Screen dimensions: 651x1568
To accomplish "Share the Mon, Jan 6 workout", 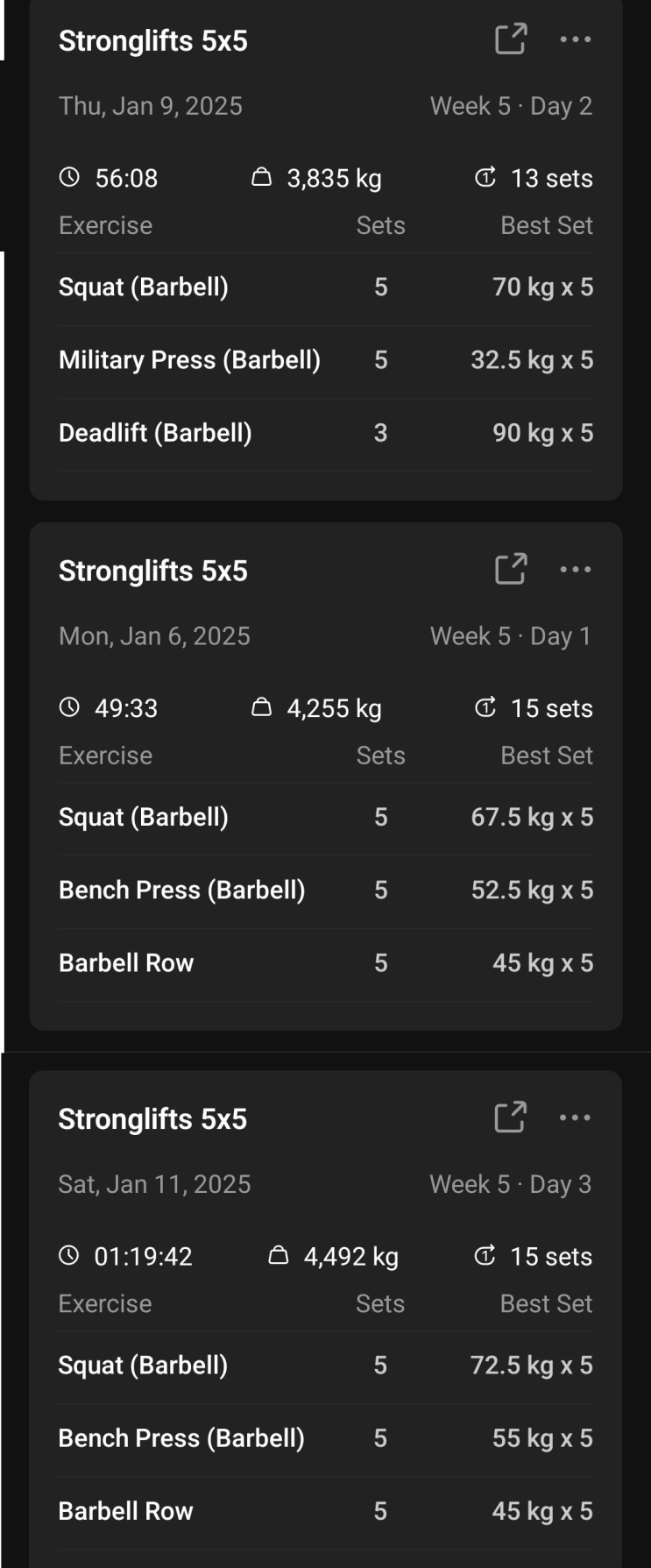I will pyautogui.click(x=510, y=570).
